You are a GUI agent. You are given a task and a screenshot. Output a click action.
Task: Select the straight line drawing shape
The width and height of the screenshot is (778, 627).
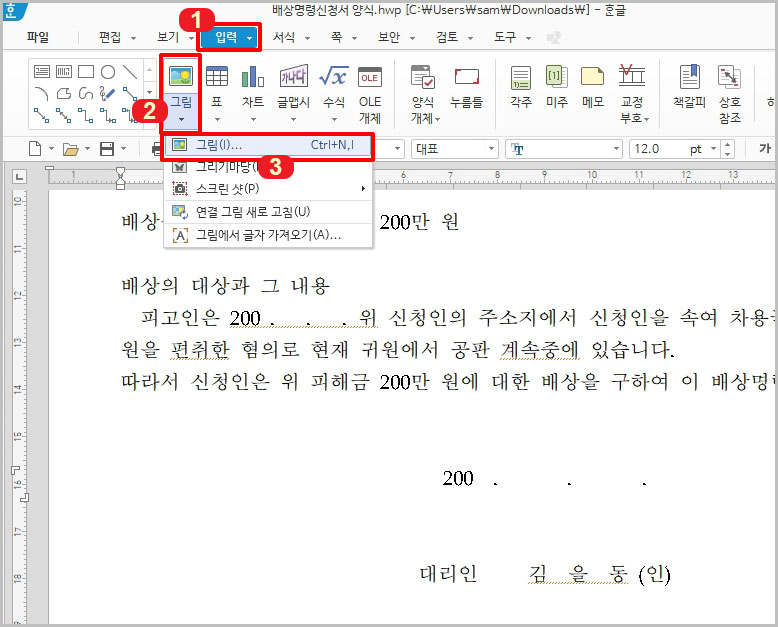coord(130,72)
